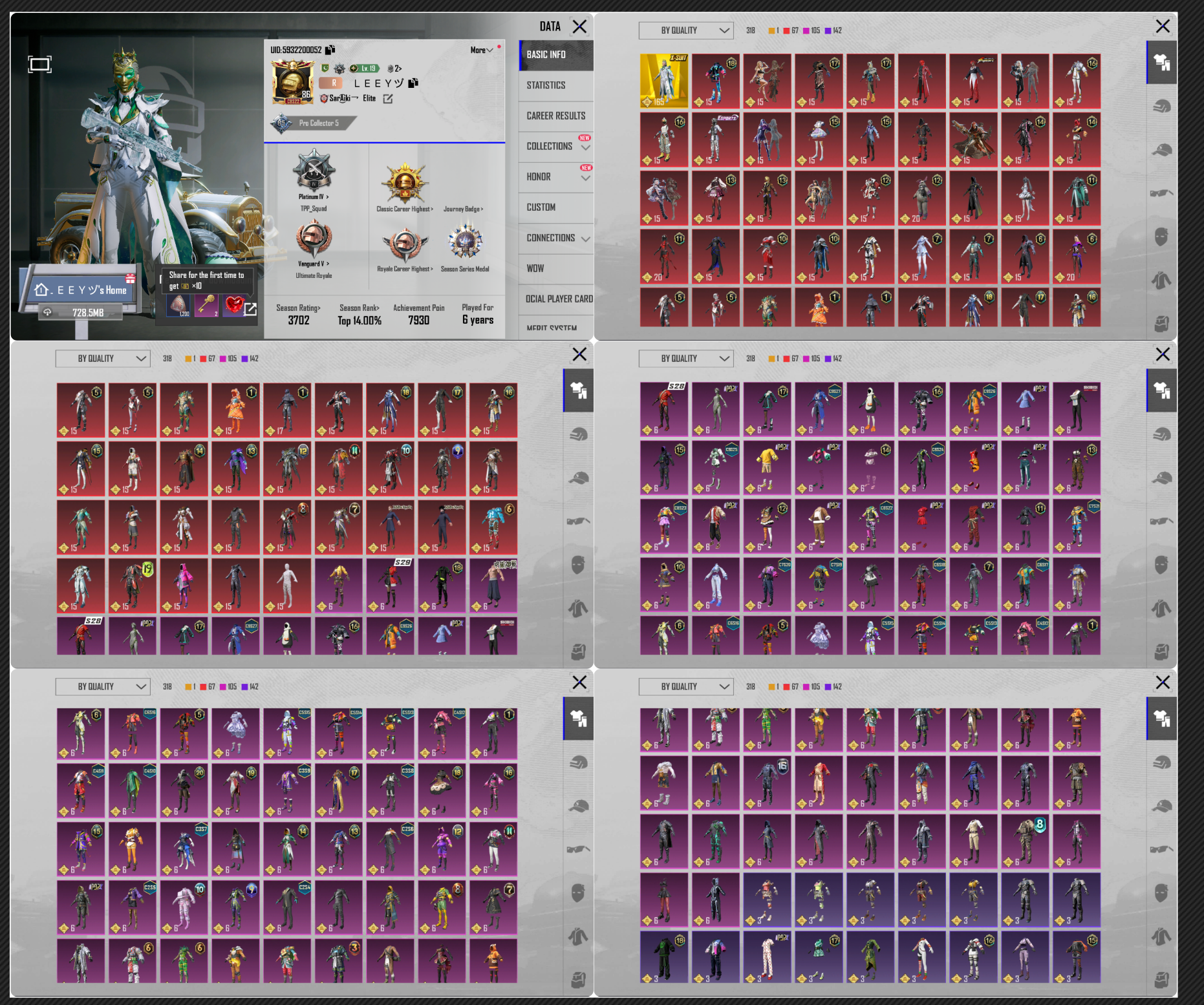Open the Custom tab
1204x1005 pixels.
pyautogui.click(x=557, y=207)
